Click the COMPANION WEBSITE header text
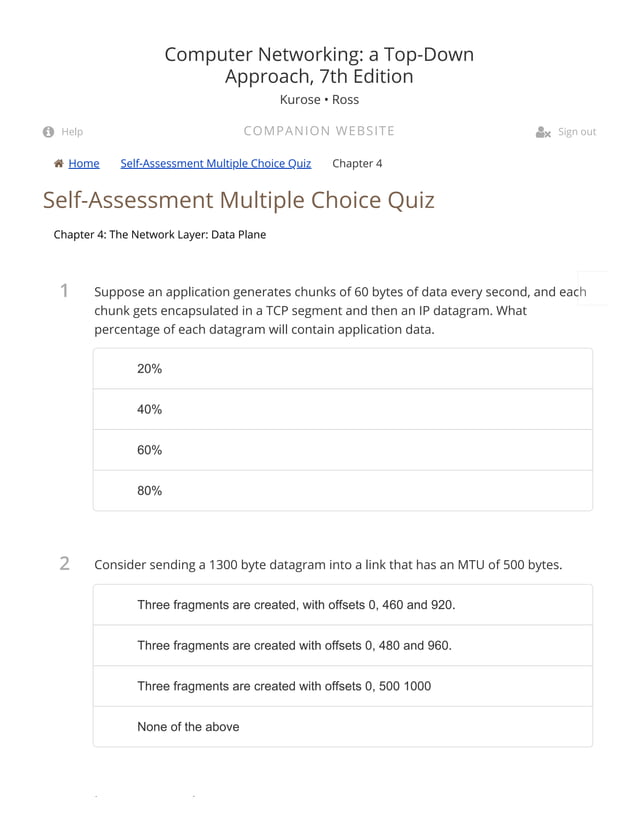Viewport: 638px width, 826px height. coord(319,131)
